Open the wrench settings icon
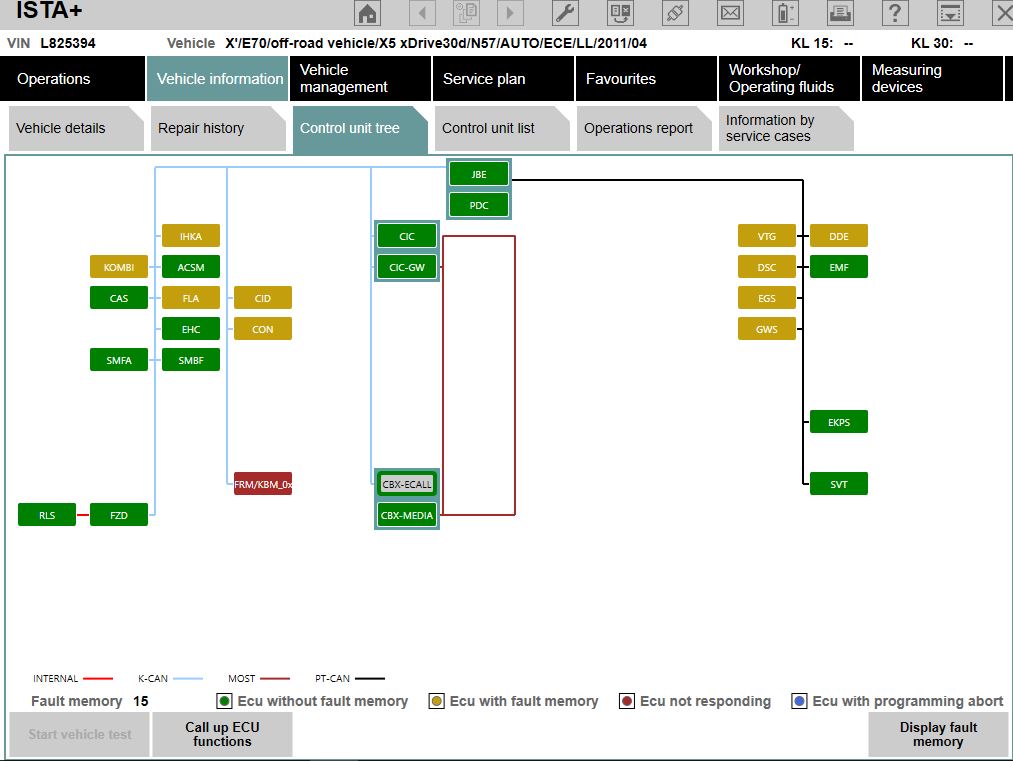This screenshot has height=761, width=1013. tap(565, 14)
